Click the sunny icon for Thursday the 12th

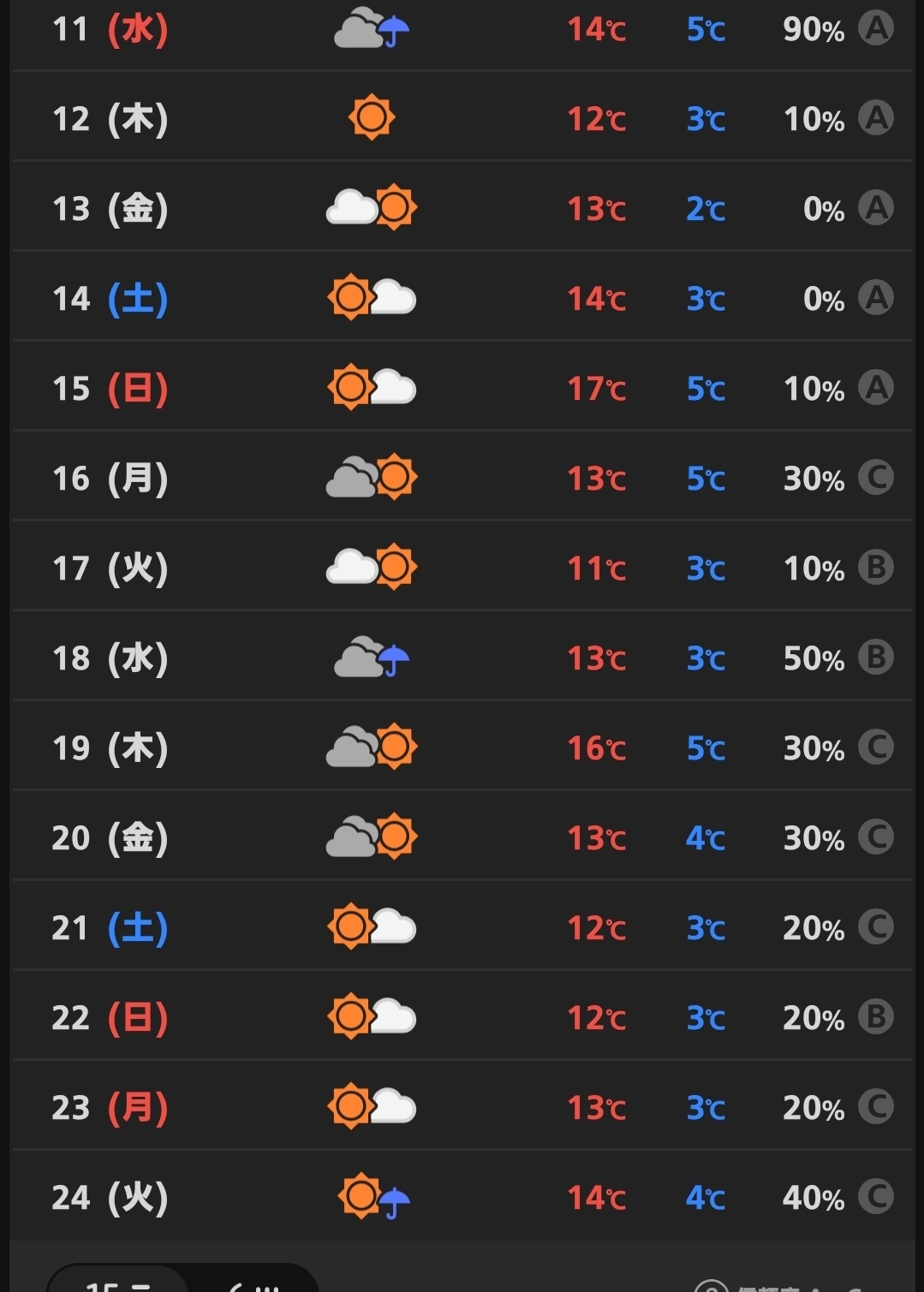tap(372, 117)
